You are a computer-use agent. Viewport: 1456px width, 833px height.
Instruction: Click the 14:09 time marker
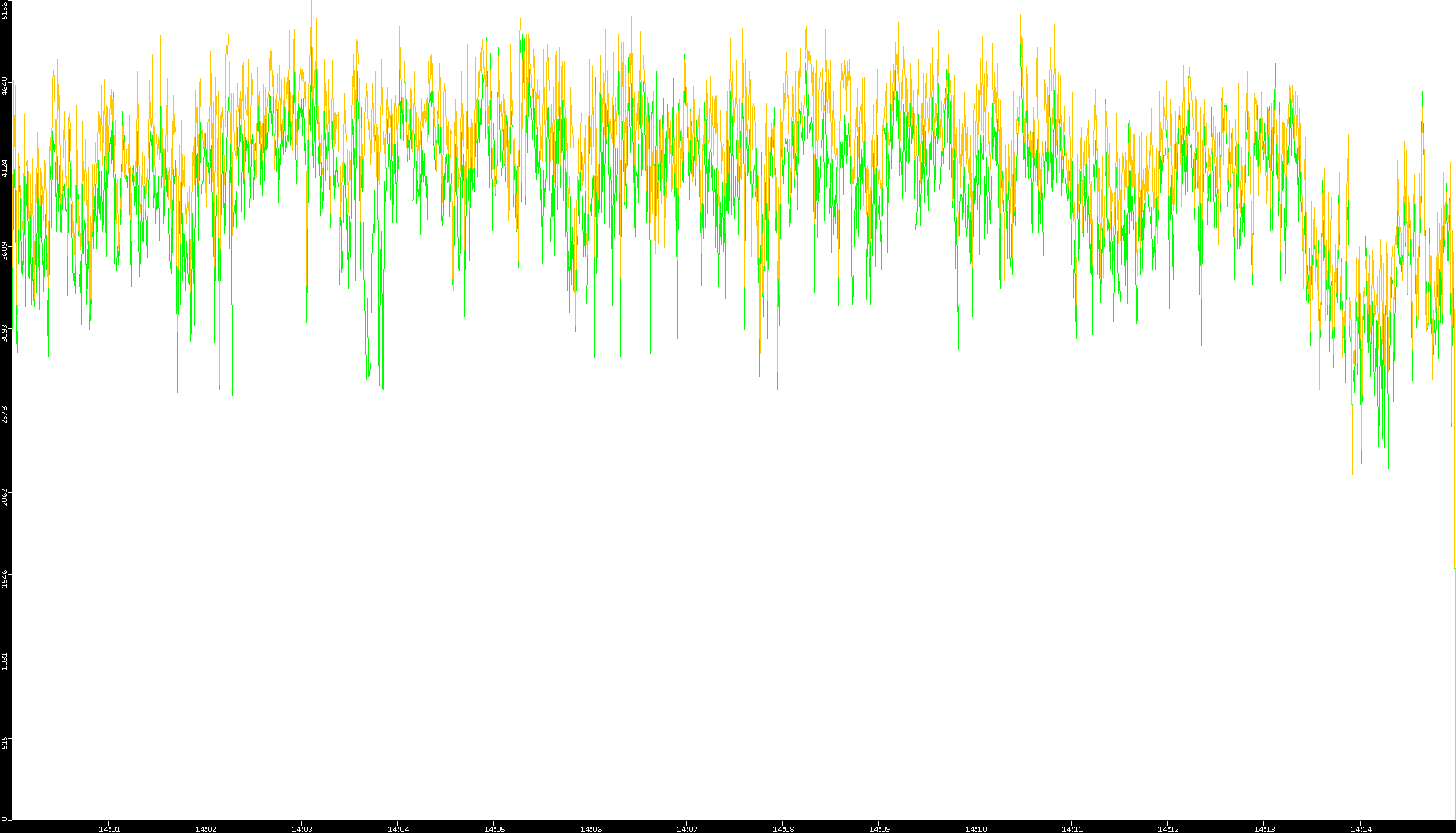pos(879,829)
